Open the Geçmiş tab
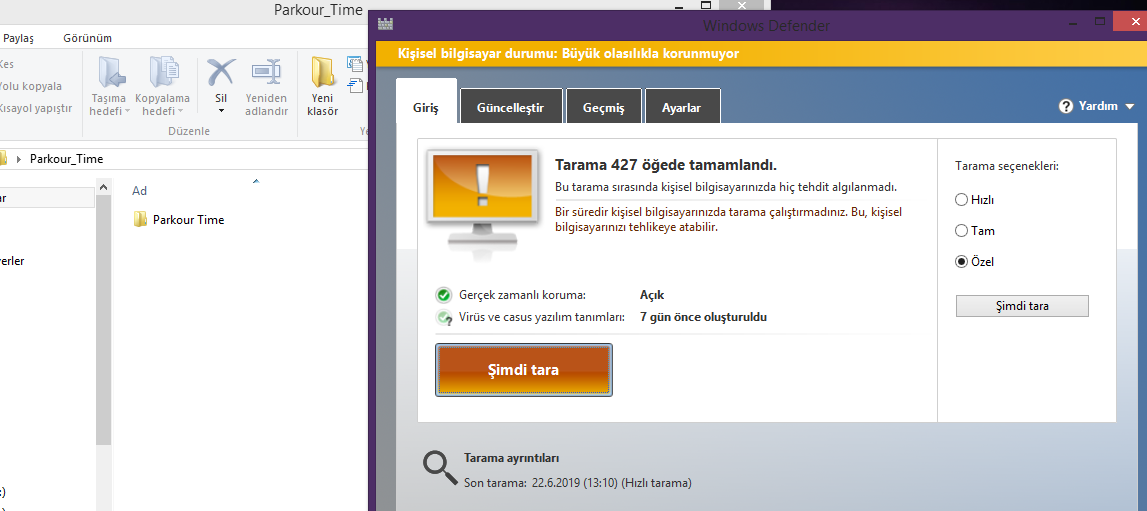The width and height of the screenshot is (1147, 511). click(603, 107)
